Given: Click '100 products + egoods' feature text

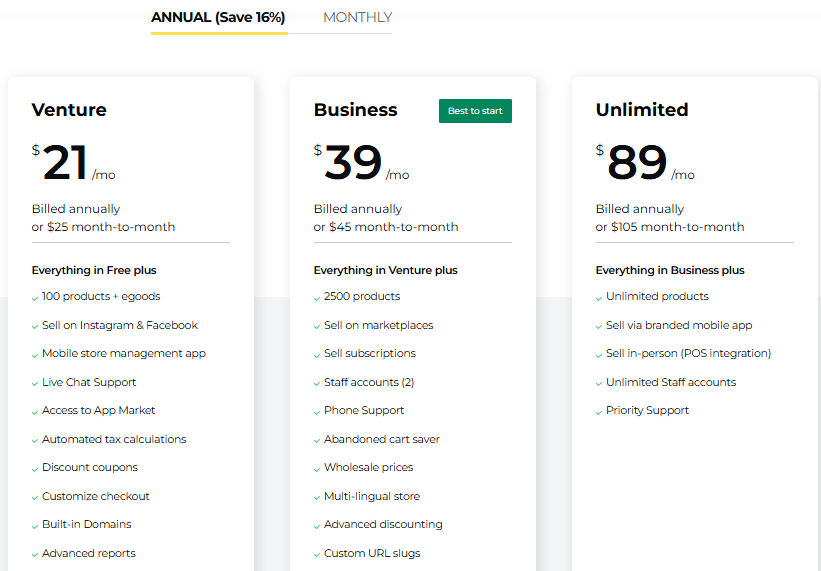Looking at the screenshot, I should (x=101, y=296).
